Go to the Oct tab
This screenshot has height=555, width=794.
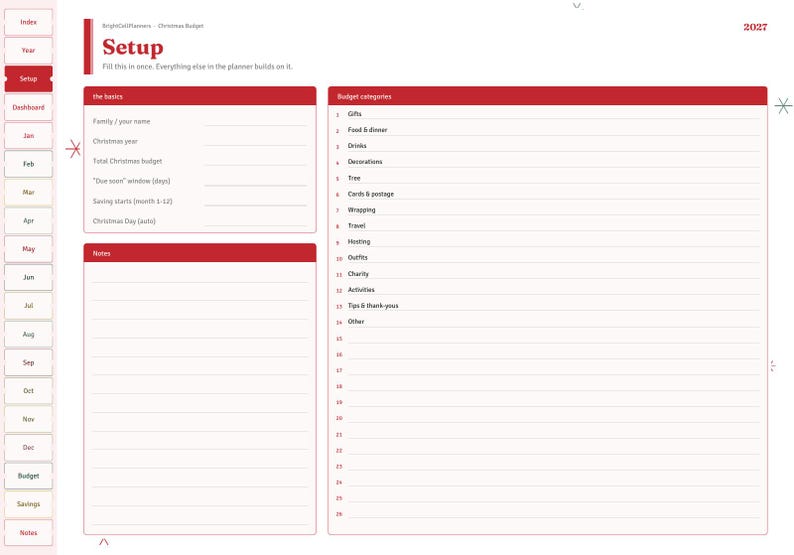pyautogui.click(x=28, y=391)
